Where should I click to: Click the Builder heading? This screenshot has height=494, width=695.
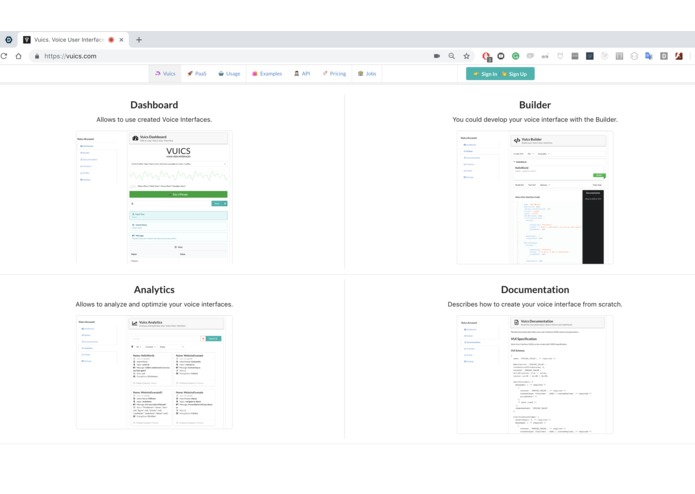(535, 105)
